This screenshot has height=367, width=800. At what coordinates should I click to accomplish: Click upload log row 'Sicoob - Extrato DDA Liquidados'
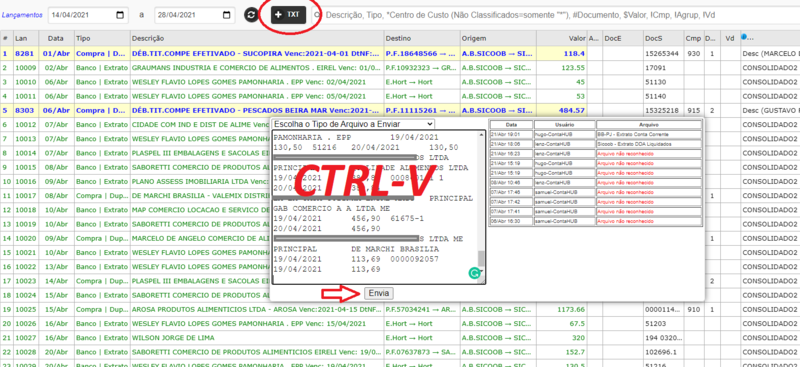pos(596,144)
